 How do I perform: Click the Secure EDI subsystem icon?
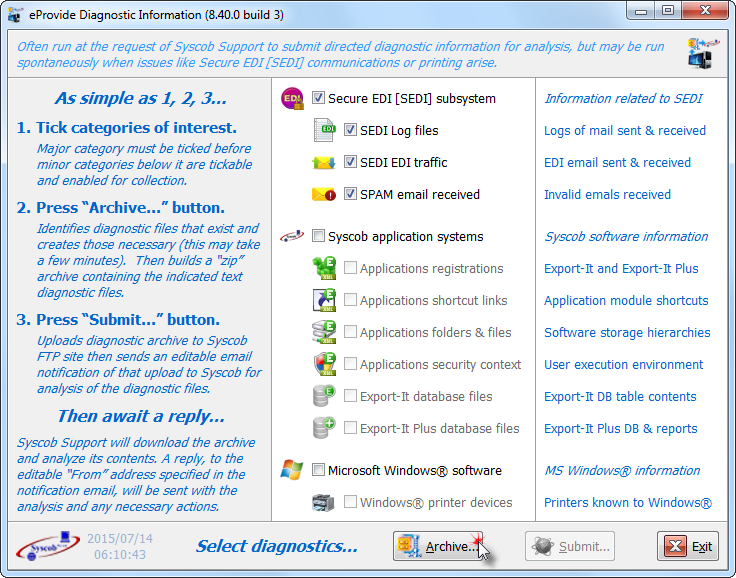293,98
